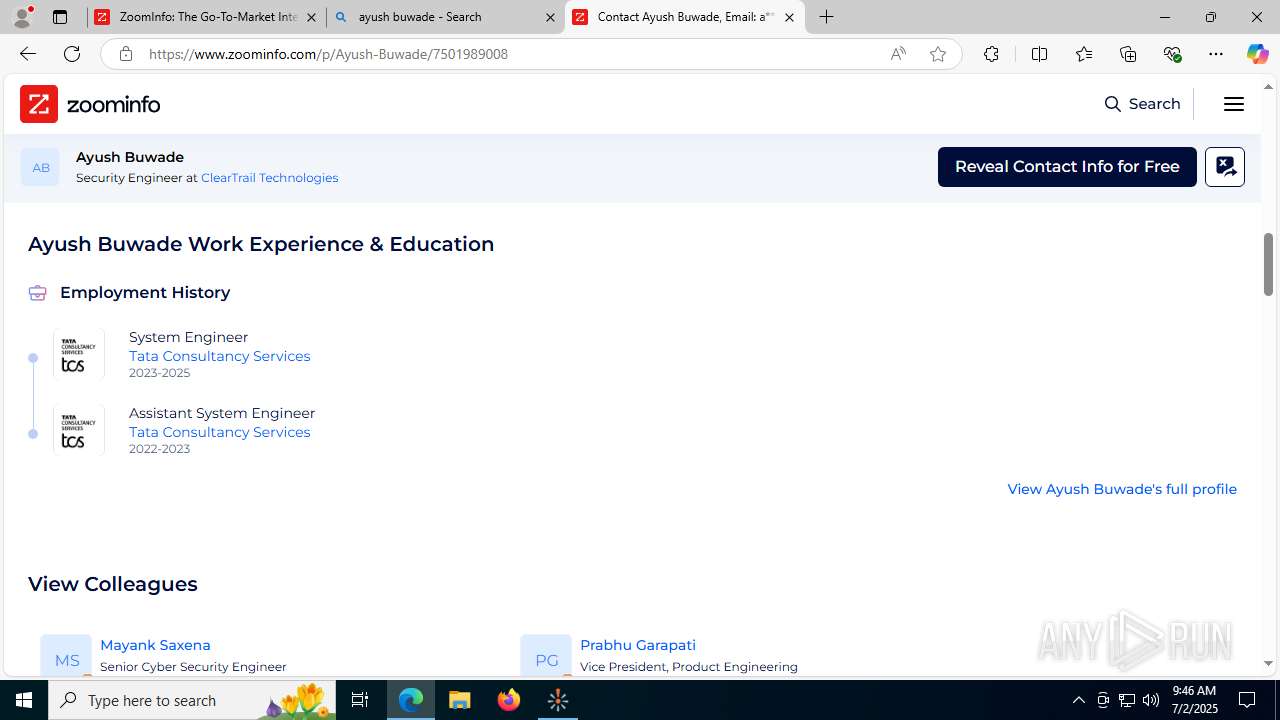View Ayush Buwade's full profile

click(1122, 489)
